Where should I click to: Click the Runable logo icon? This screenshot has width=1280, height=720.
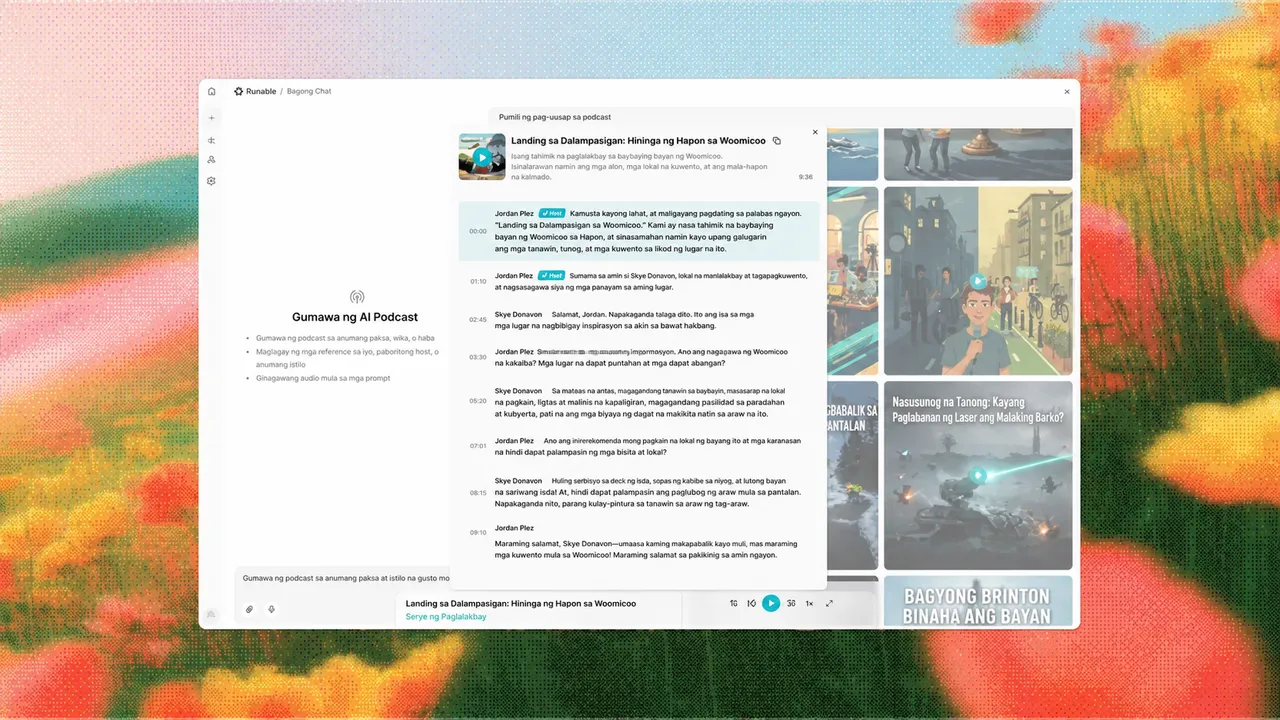[x=238, y=91]
